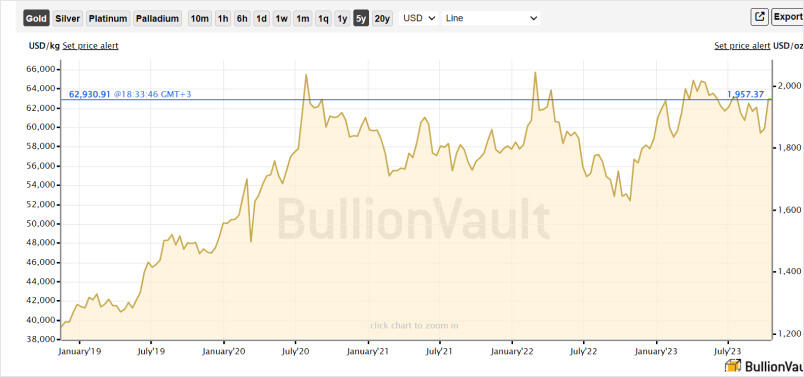This screenshot has height=377, width=804.
Task: Set chart range to 1m
Action: pyautogui.click(x=303, y=18)
